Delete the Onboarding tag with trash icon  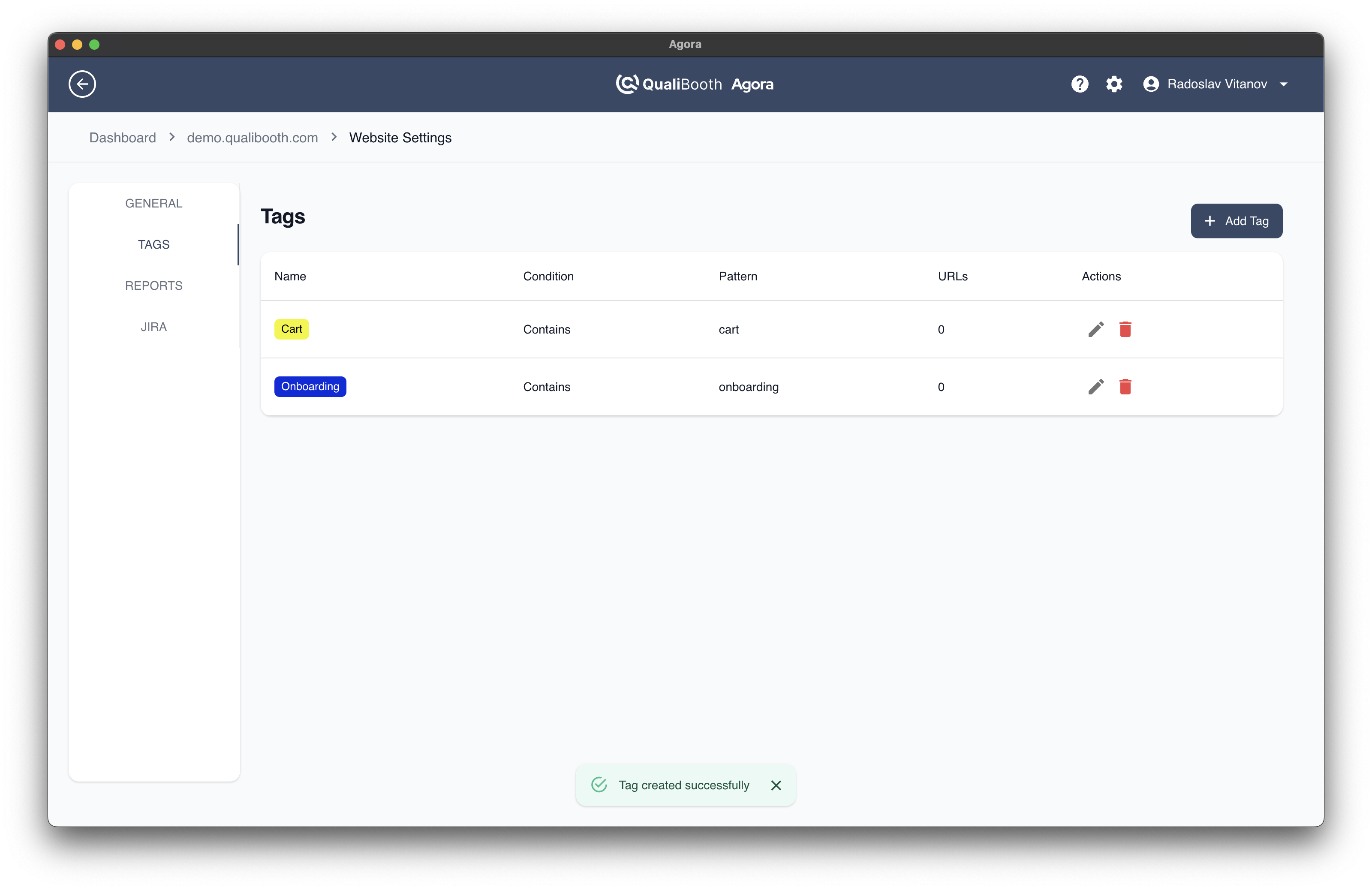[x=1125, y=387]
